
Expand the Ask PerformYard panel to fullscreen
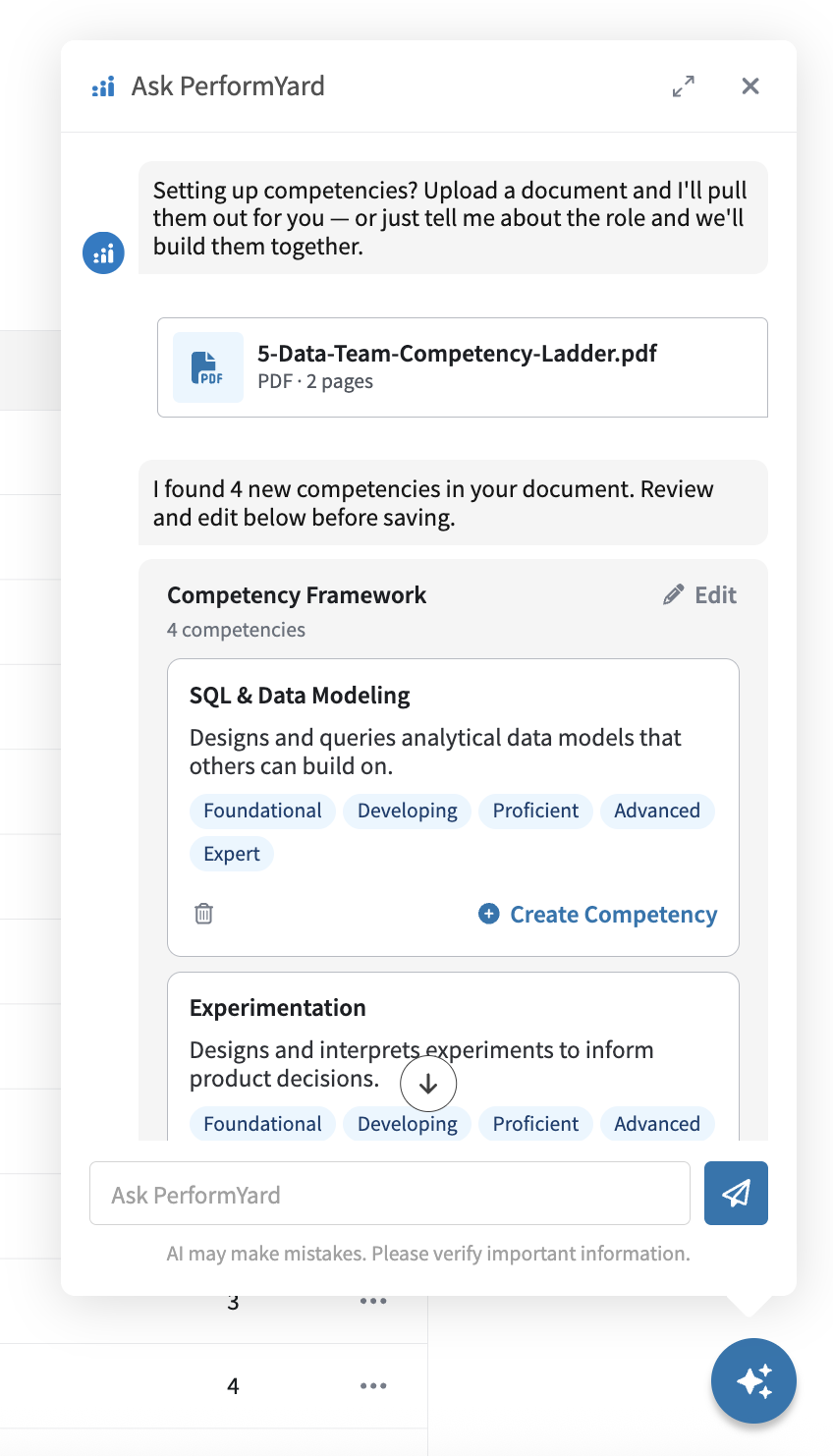684,86
